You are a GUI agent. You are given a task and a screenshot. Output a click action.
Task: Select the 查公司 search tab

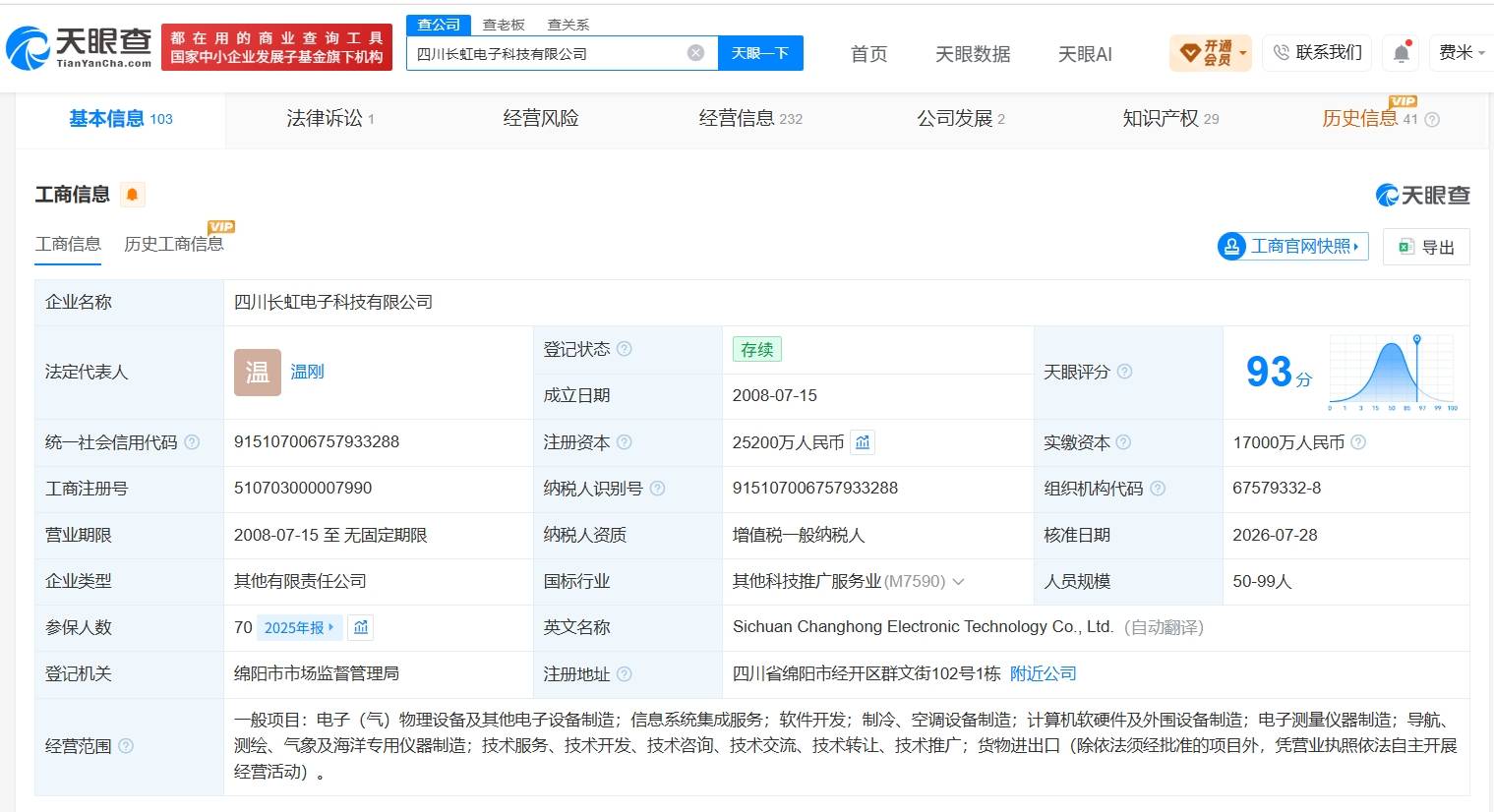pyautogui.click(x=439, y=25)
